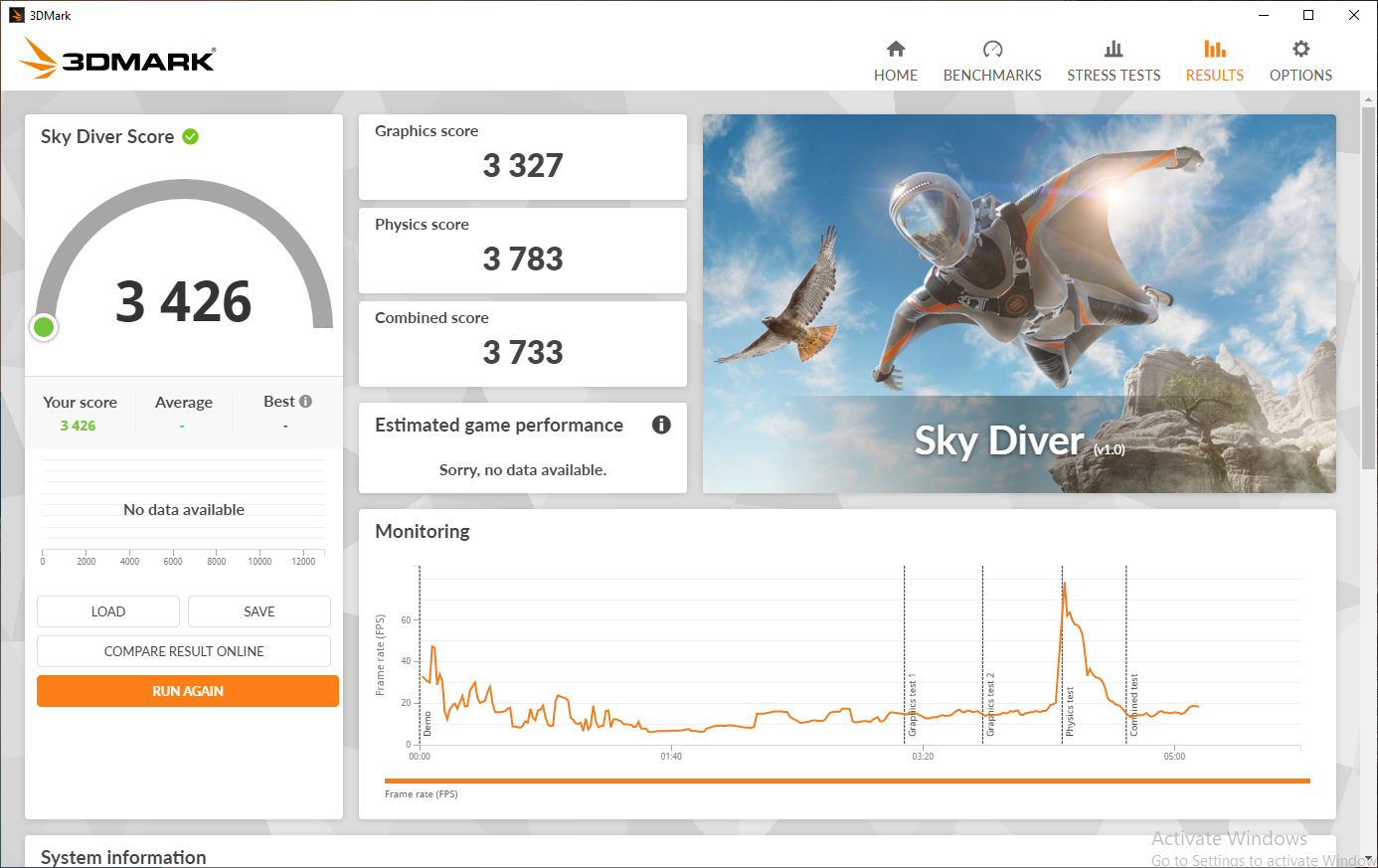The width and height of the screenshot is (1378, 868).
Task: Click info icon for Estimated game performance
Action: [x=661, y=425]
